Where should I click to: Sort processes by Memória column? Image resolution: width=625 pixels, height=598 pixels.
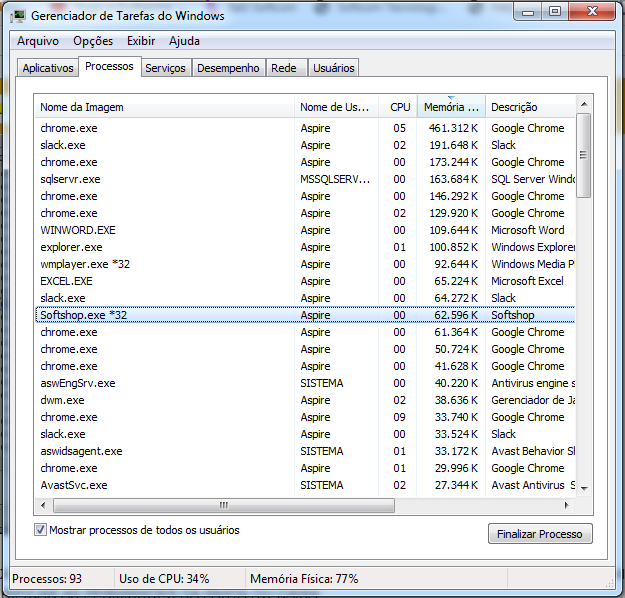pyautogui.click(x=450, y=107)
